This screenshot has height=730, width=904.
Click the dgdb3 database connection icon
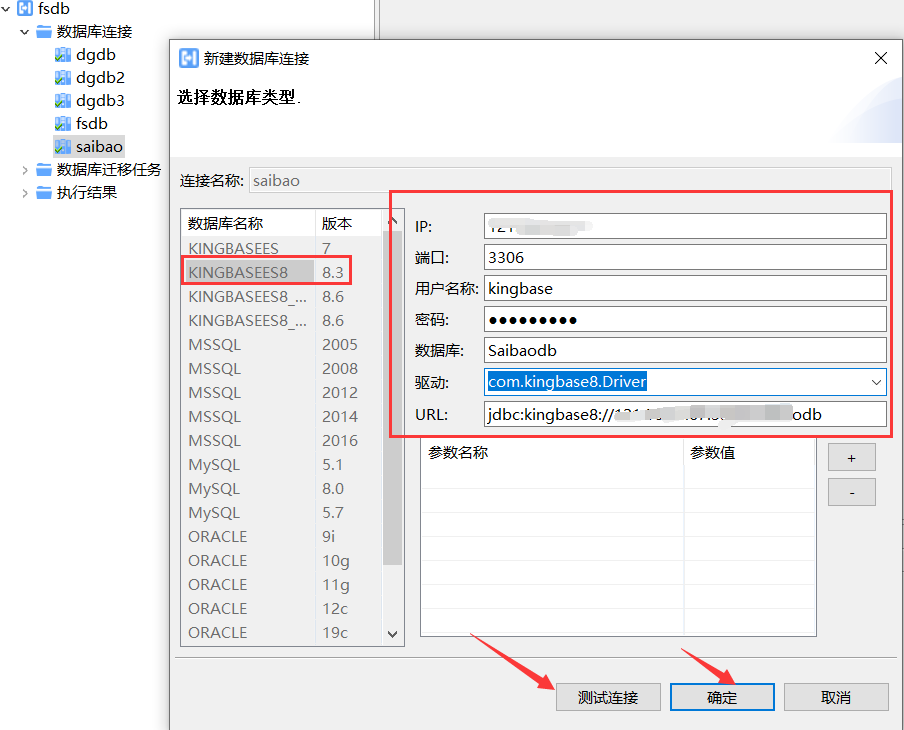tap(62, 100)
